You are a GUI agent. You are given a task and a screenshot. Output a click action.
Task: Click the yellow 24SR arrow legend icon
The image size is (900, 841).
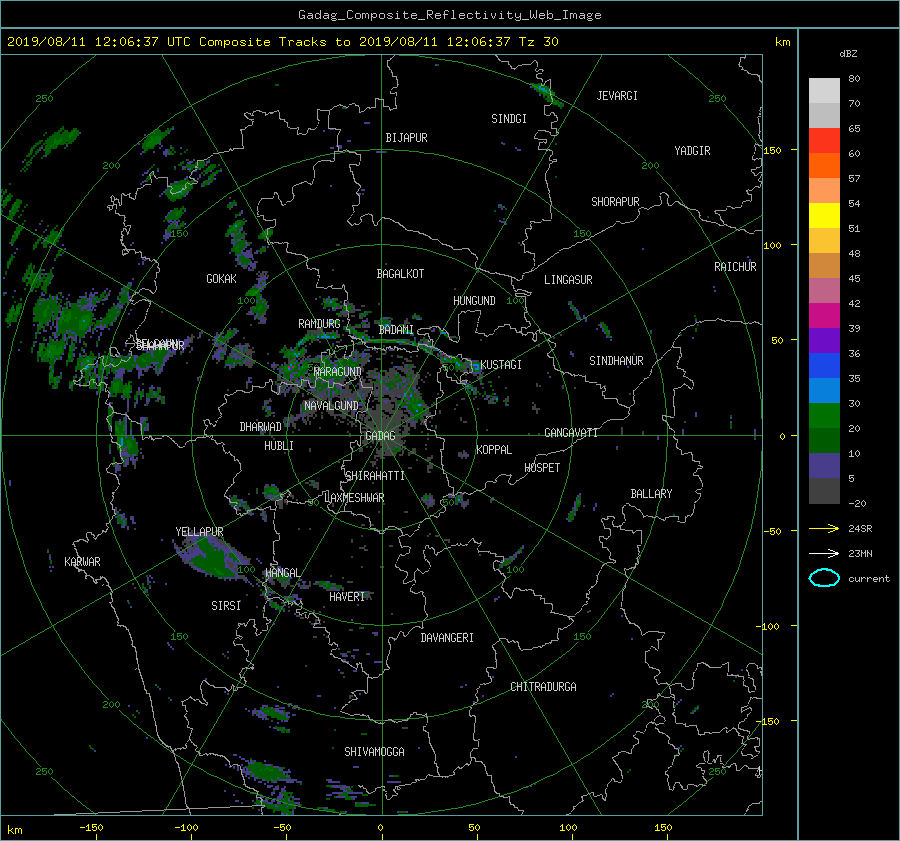824,528
